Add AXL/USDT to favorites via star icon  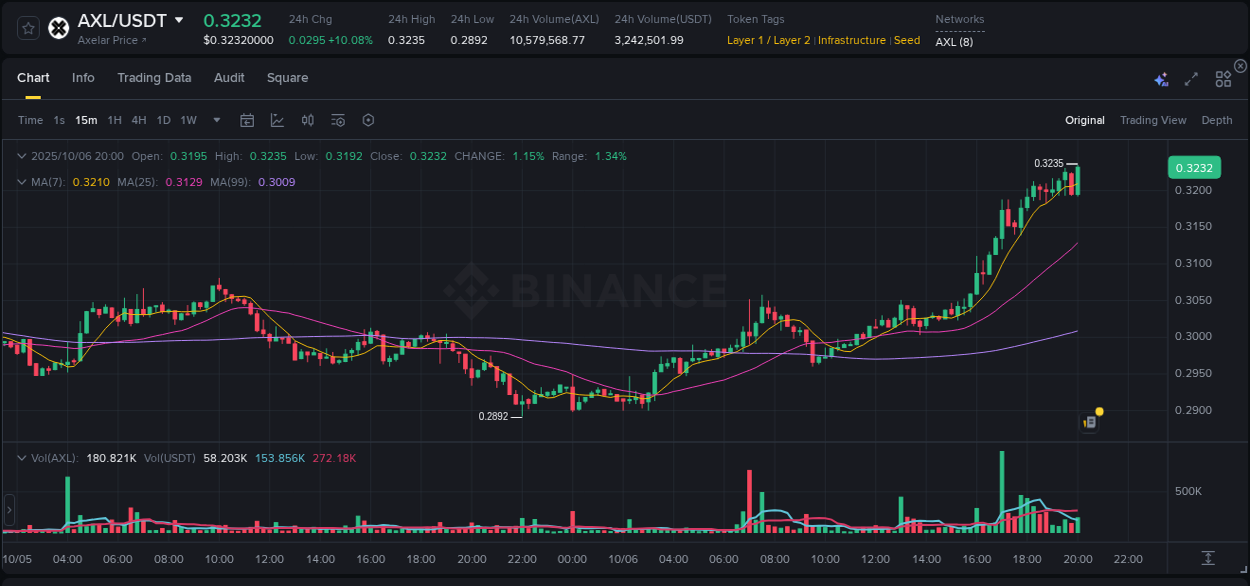tap(27, 28)
